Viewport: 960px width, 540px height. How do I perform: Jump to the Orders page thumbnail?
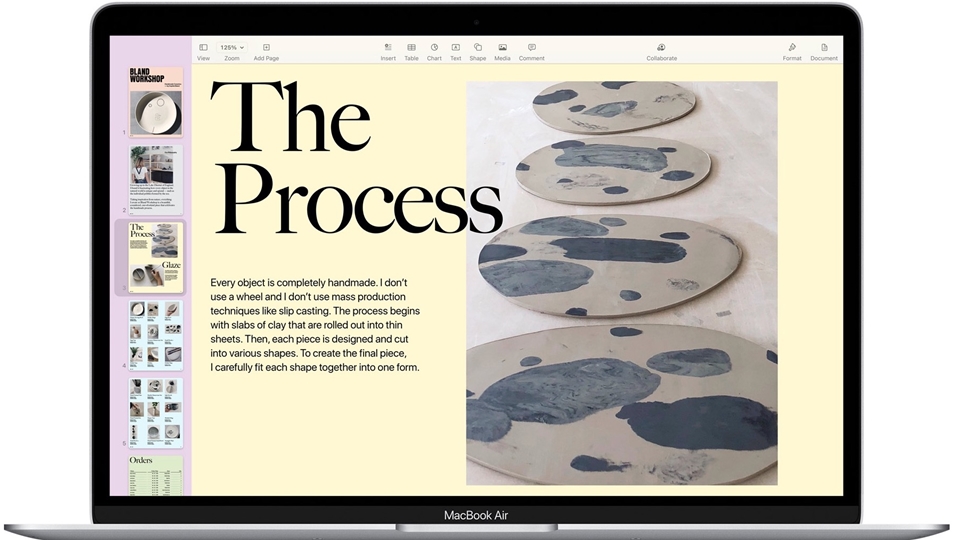coord(155,475)
